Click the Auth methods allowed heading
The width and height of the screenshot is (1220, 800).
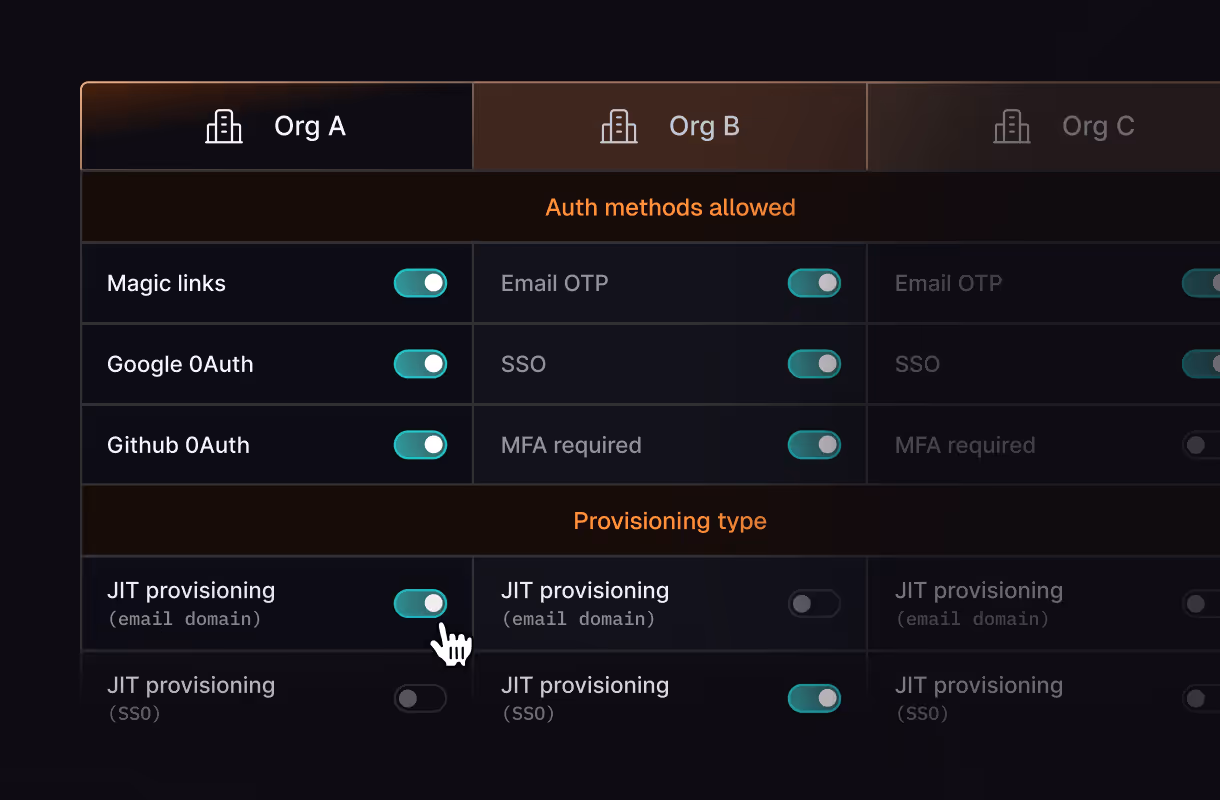(670, 208)
